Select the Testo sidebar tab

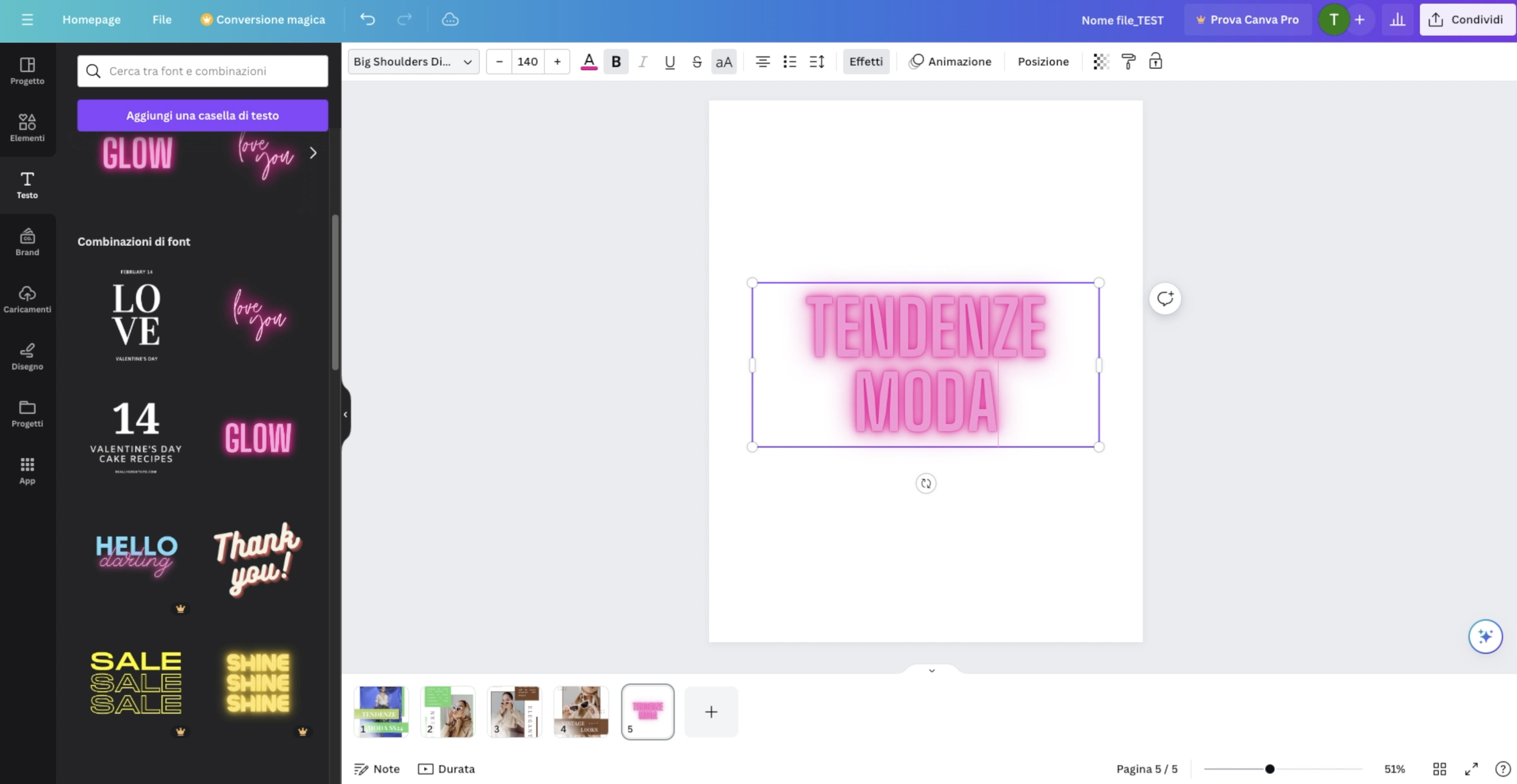(27, 184)
